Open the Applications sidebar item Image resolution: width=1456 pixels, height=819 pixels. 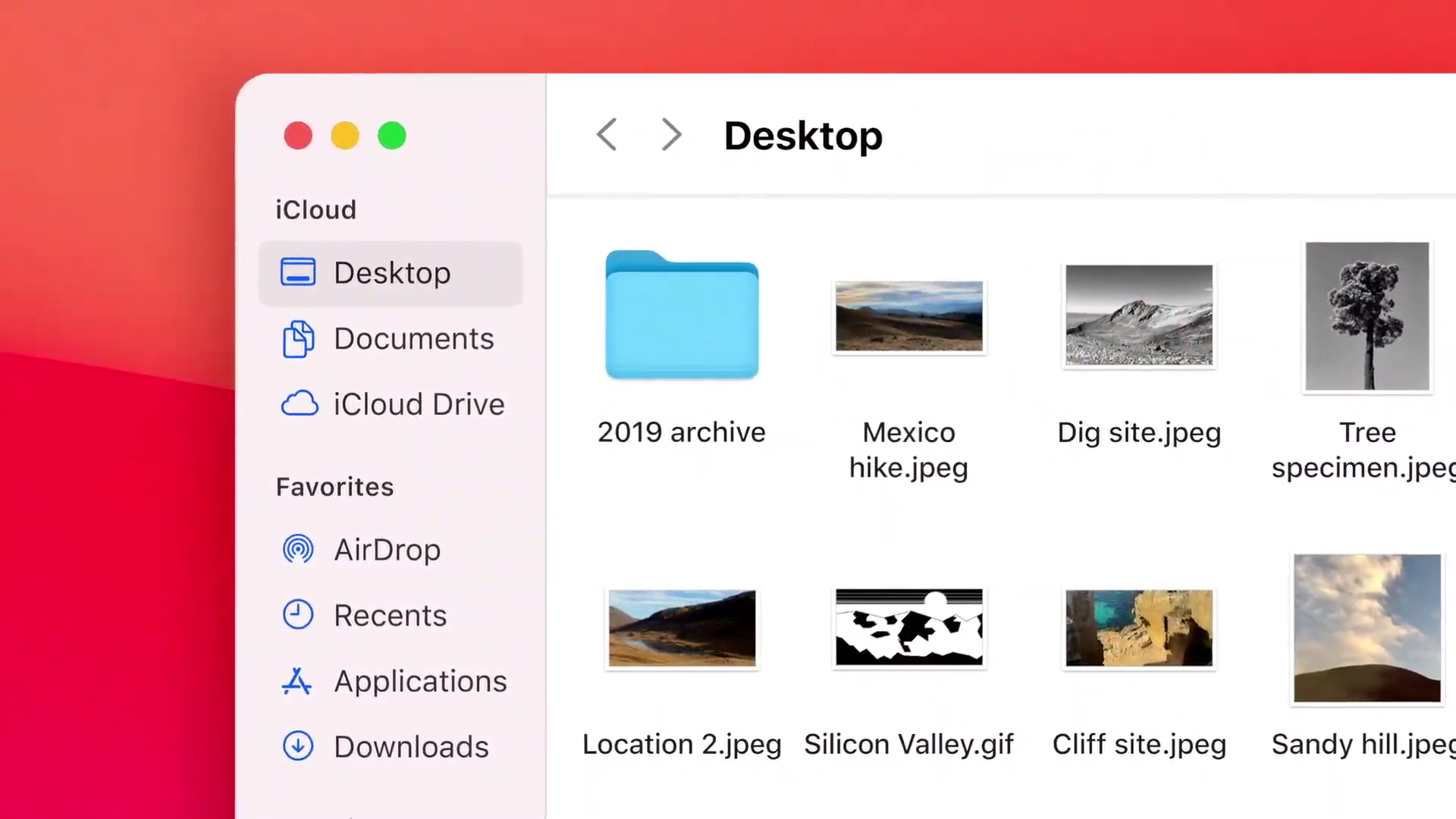point(420,681)
